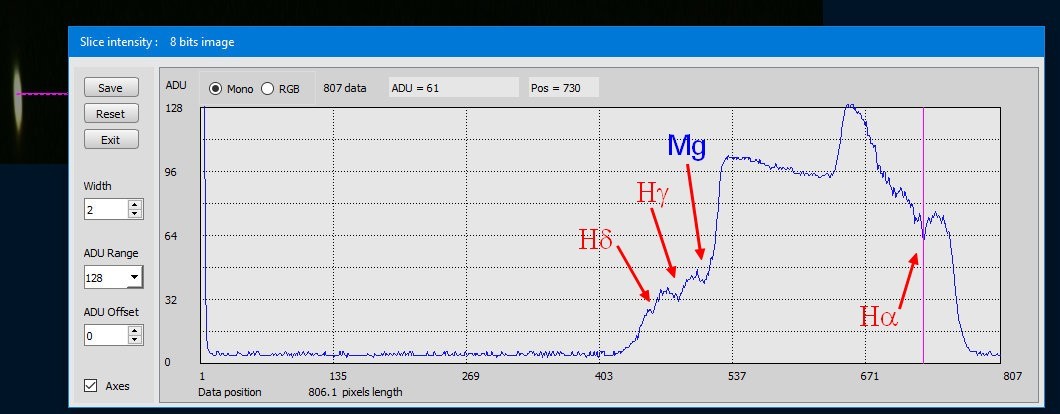
Task: Click the 671 x-axis tick label
Action: tap(869, 376)
